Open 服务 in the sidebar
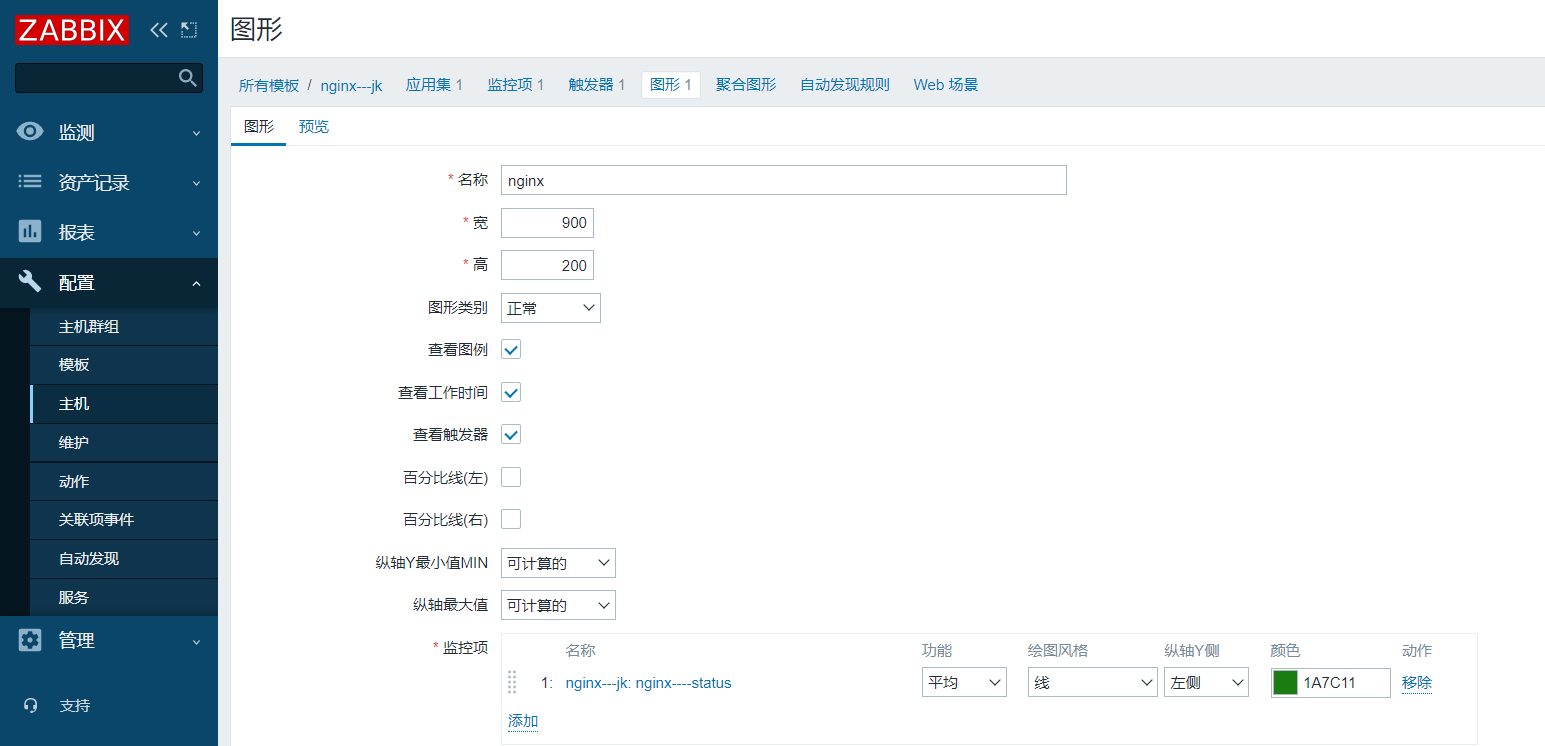The image size is (1545, 746). [124, 598]
